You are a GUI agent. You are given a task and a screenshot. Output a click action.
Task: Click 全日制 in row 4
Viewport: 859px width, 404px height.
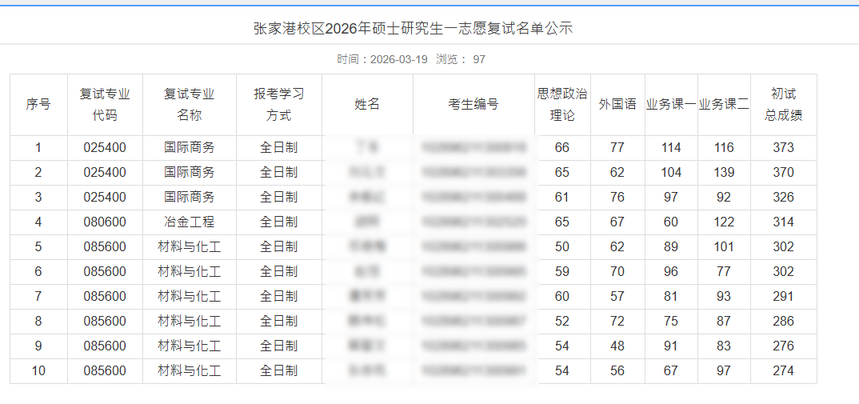pyautogui.click(x=279, y=222)
